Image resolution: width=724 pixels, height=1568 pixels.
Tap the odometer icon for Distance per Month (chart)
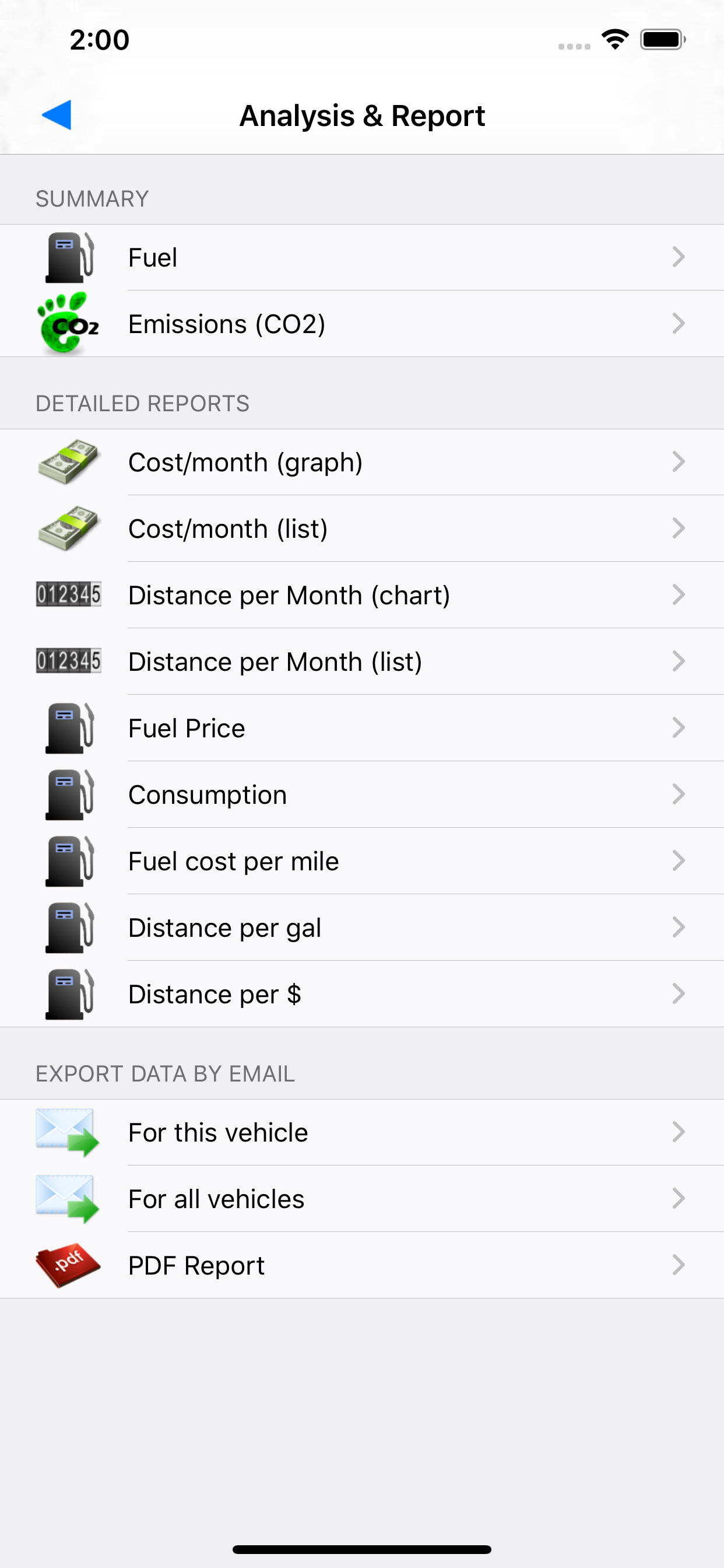(x=68, y=594)
